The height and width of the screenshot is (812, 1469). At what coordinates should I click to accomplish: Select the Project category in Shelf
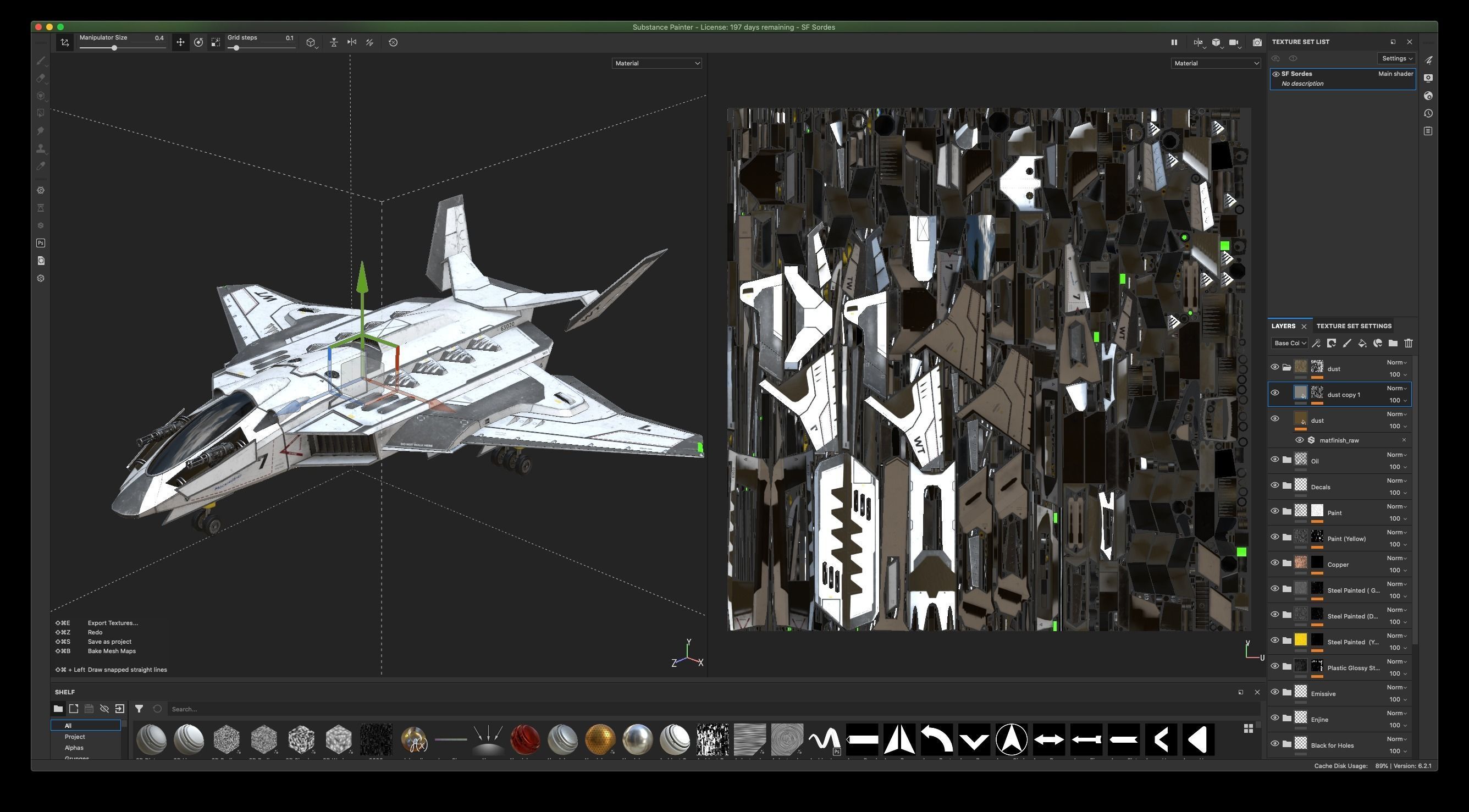pos(75,737)
